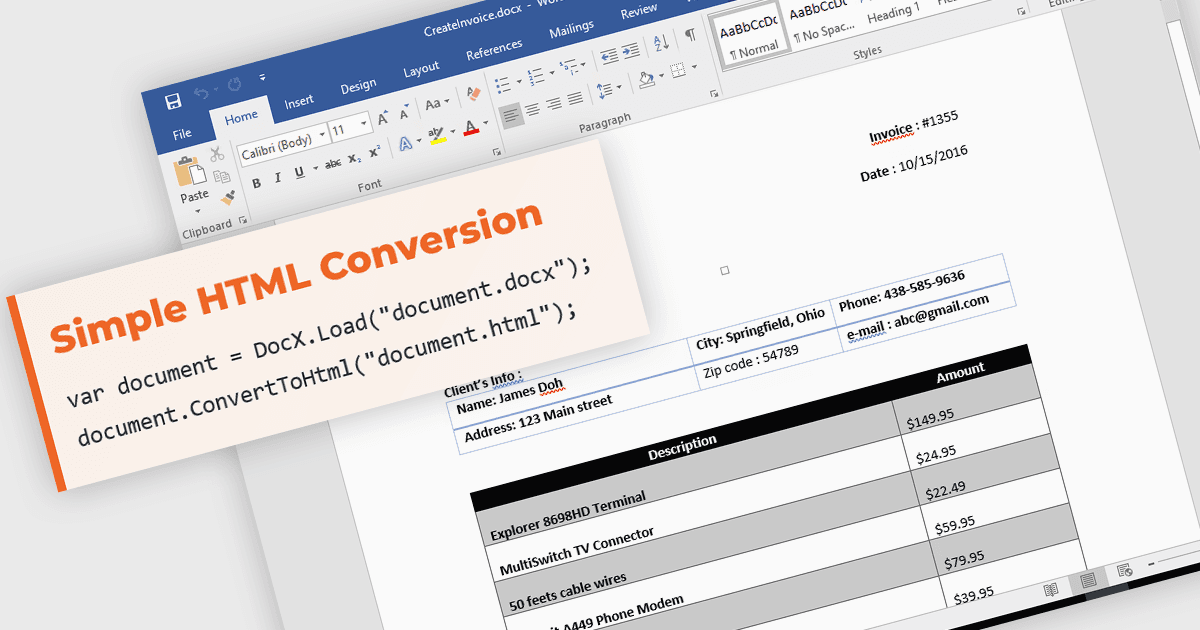This screenshot has width=1200, height=630.
Task: Click the Clear All Formatting eraser icon
Action: 473,95
